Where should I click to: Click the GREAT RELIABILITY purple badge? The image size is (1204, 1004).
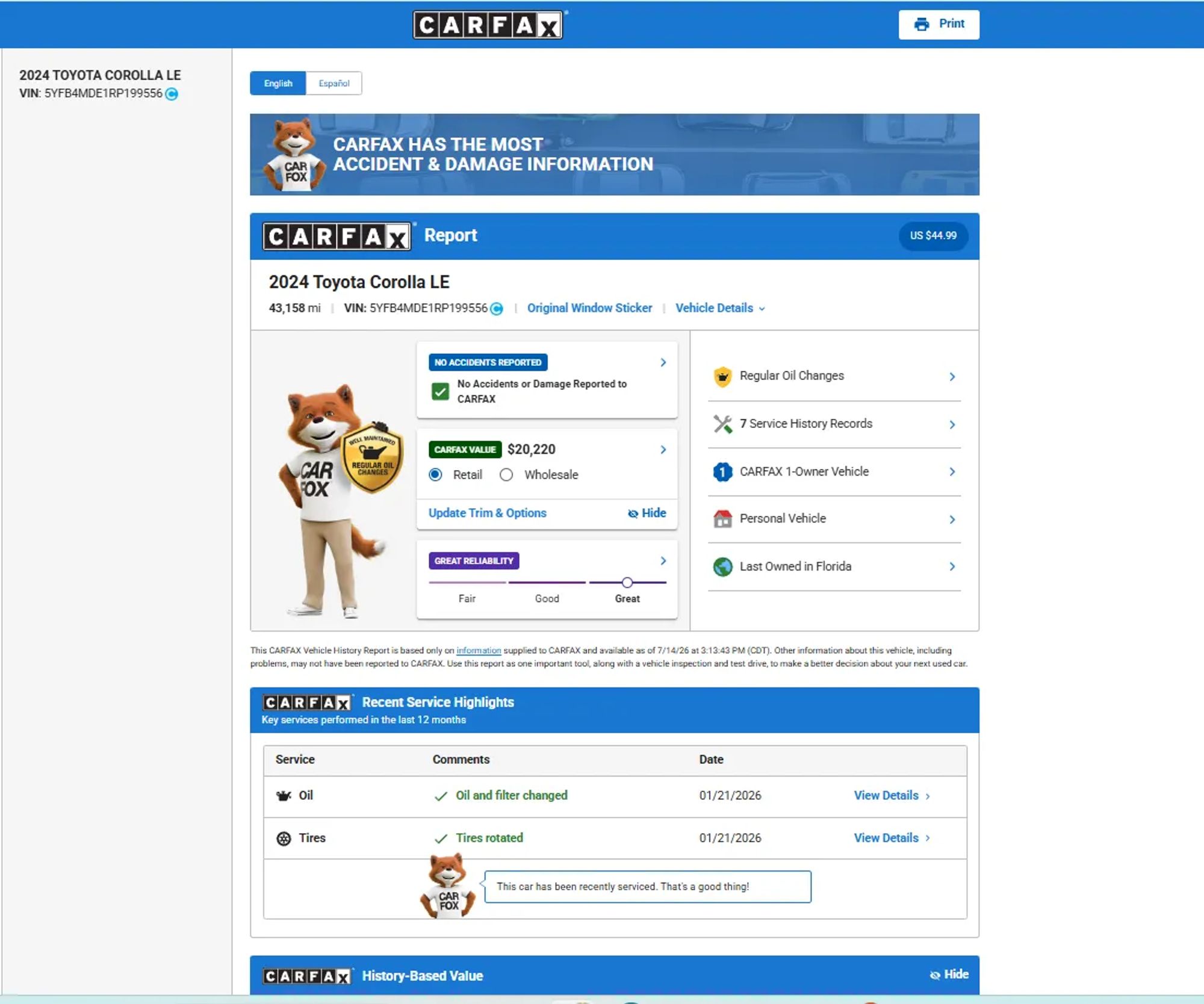coord(474,561)
